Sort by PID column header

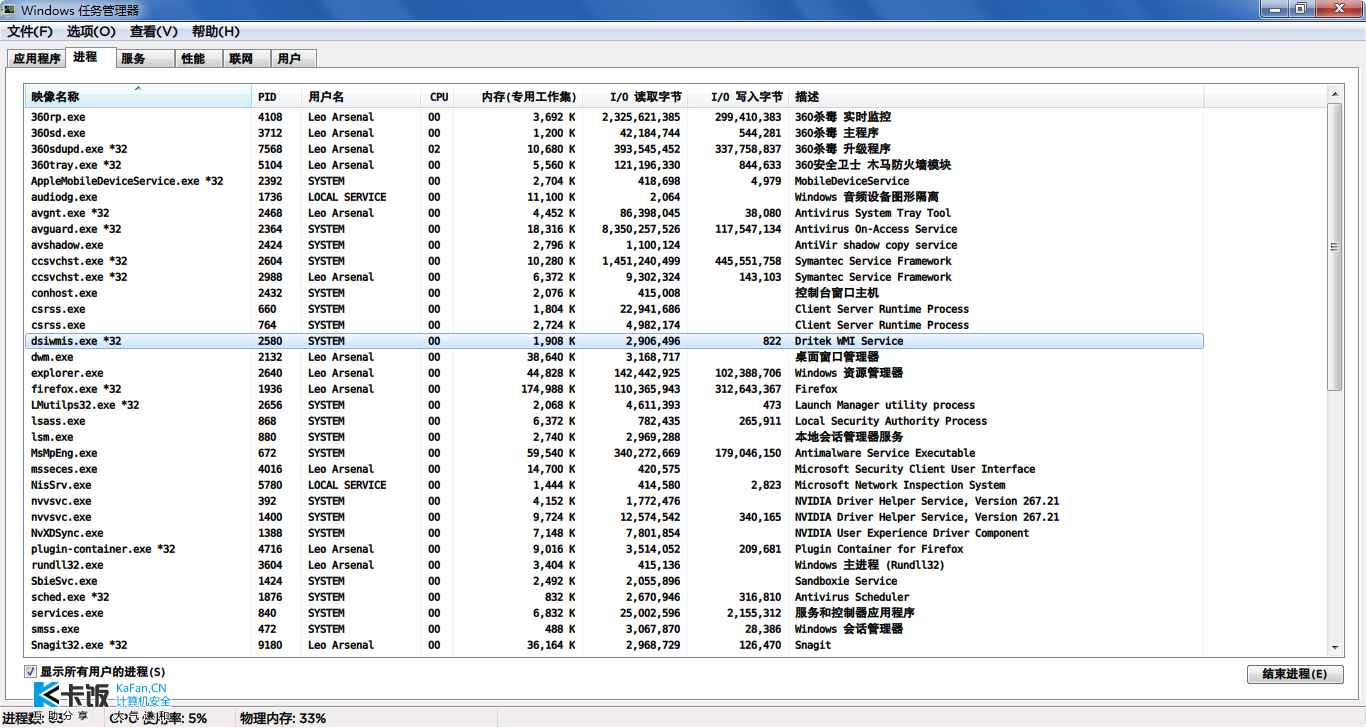pyautogui.click(x=277, y=97)
